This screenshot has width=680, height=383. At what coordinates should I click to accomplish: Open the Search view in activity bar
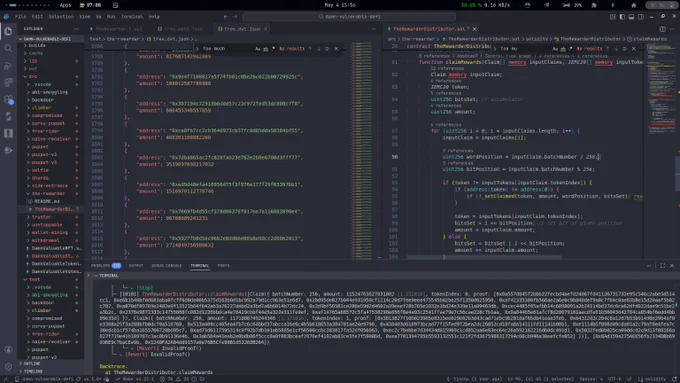(x=8, y=48)
